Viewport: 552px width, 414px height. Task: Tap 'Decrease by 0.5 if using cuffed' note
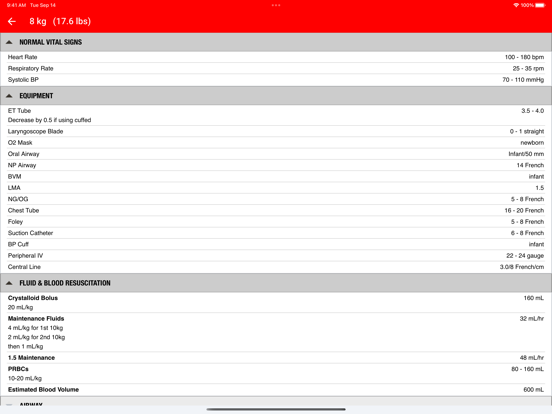pyautogui.click(x=49, y=120)
